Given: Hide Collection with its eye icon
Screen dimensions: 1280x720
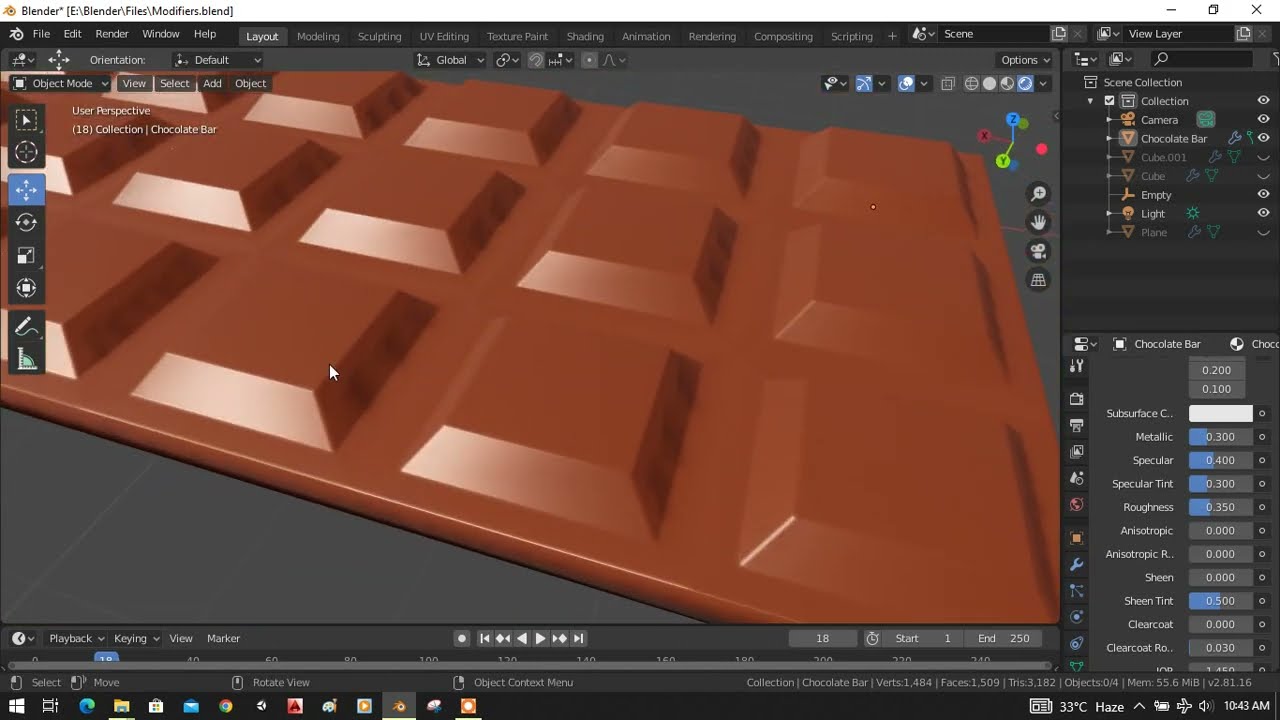Looking at the screenshot, I should coord(1263,101).
